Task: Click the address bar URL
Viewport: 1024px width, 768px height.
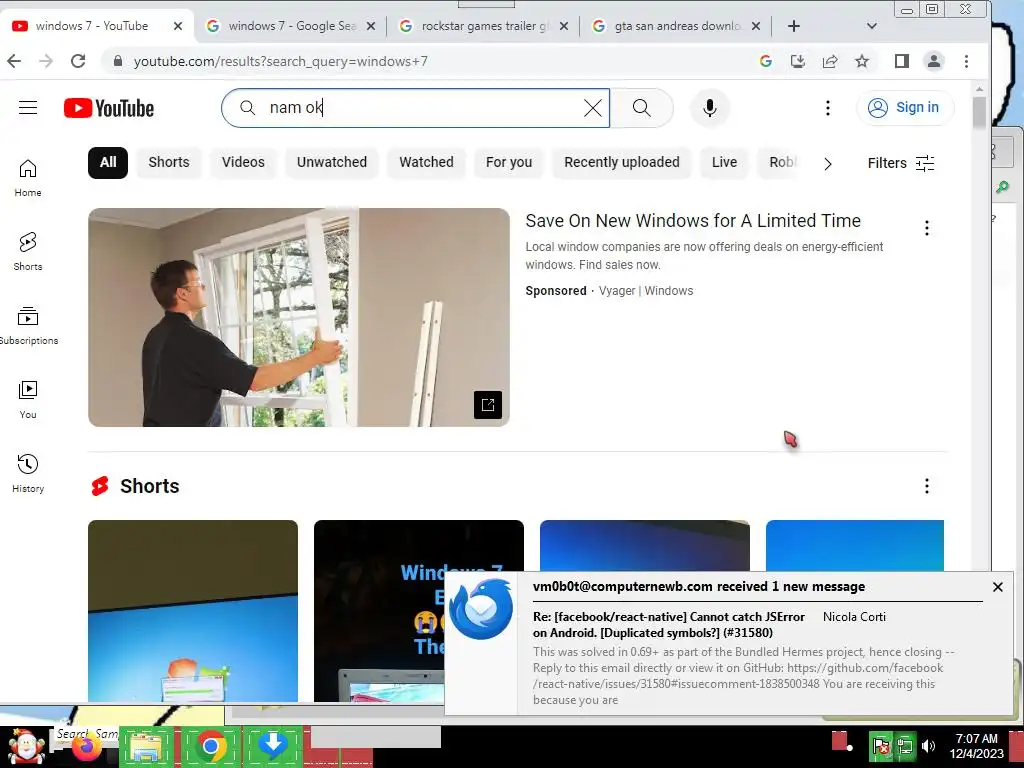Action: 281,61
